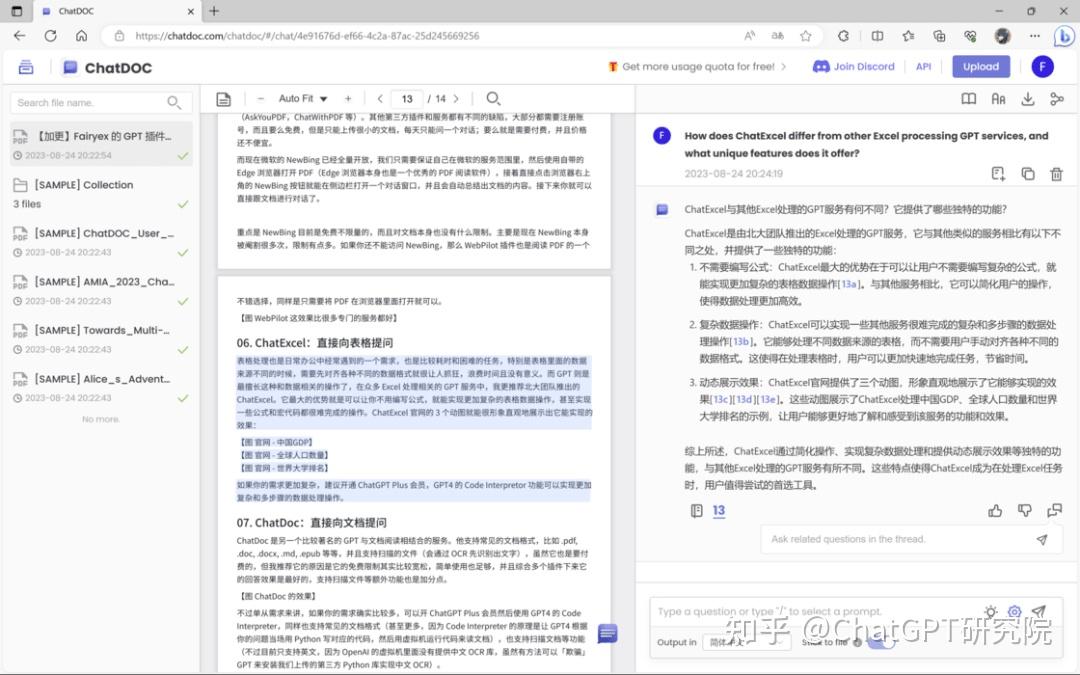Open the source pages icon beside 13

696,510
